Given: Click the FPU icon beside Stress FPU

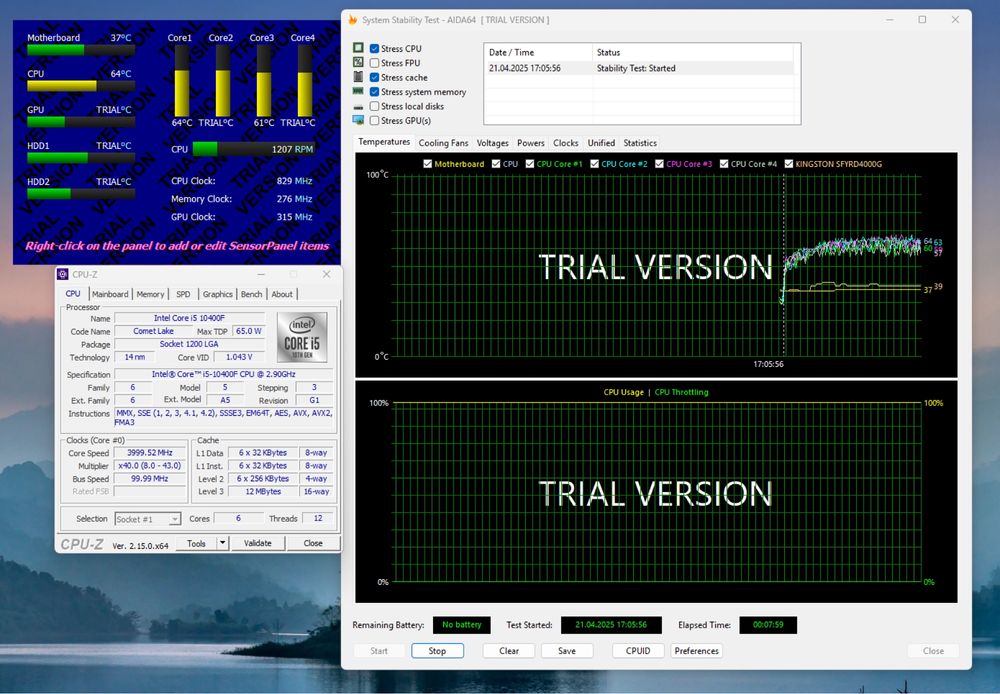Looking at the screenshot, I should [358, 63].
